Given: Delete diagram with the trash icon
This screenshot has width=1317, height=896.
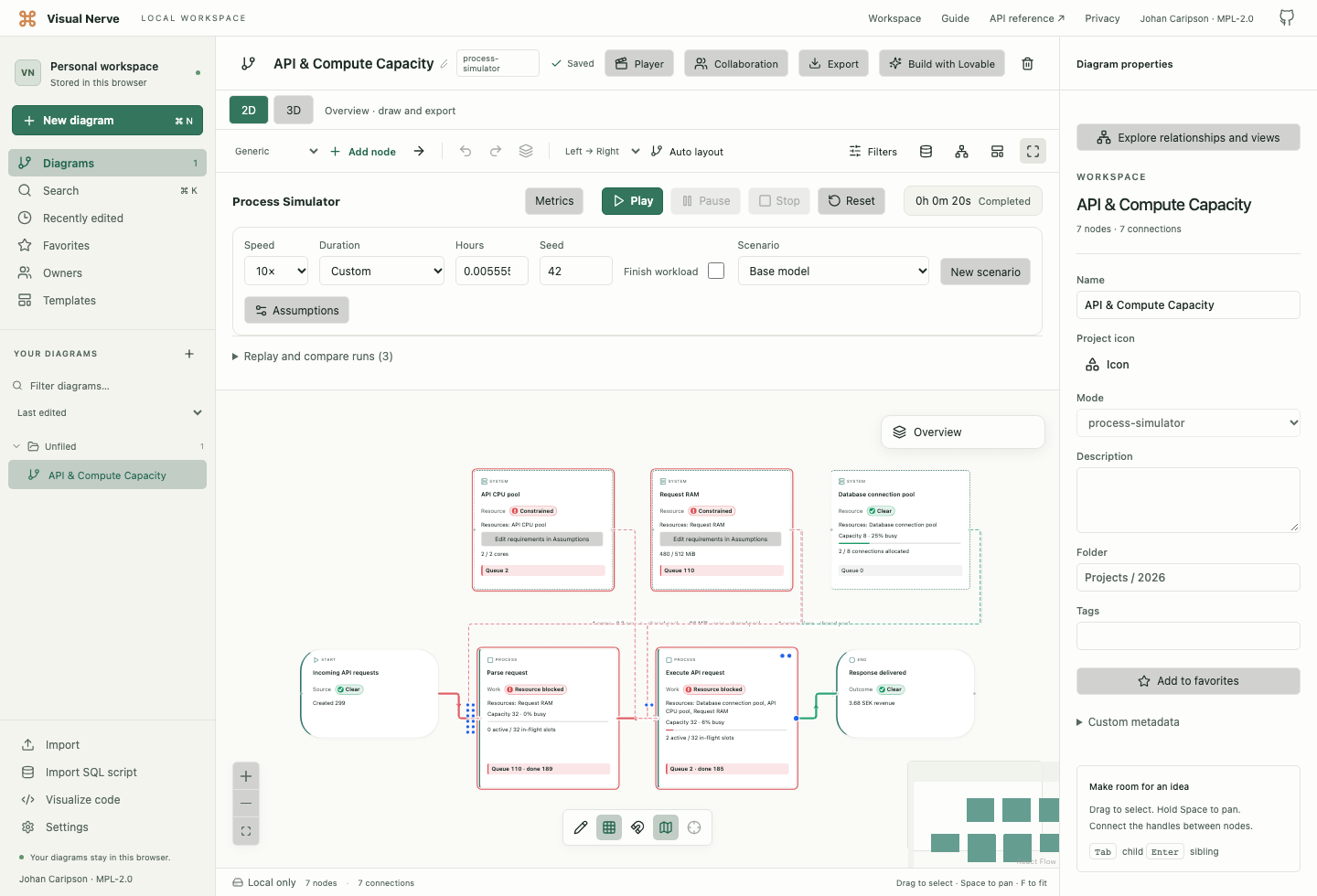Looking at the screenshot, I should pyautogui.click(x=1027, y=64).
